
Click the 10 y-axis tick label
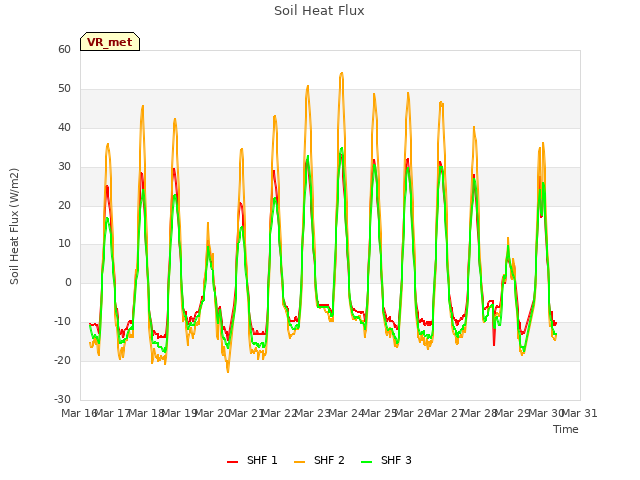pyautogui.click(x=64, y=244)
